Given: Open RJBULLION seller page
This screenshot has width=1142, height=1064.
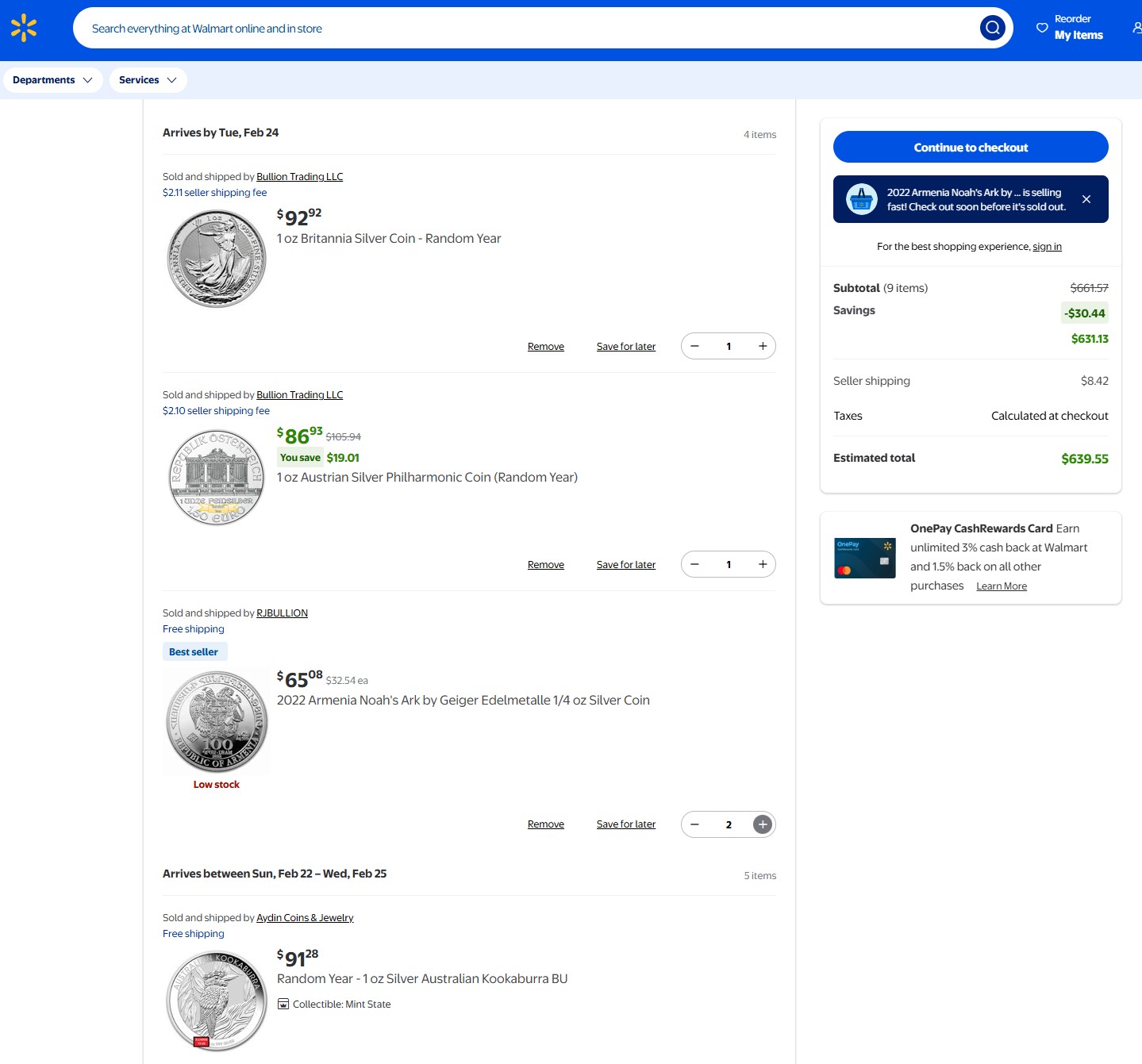Looking at the screenshot, I should 282,613.
